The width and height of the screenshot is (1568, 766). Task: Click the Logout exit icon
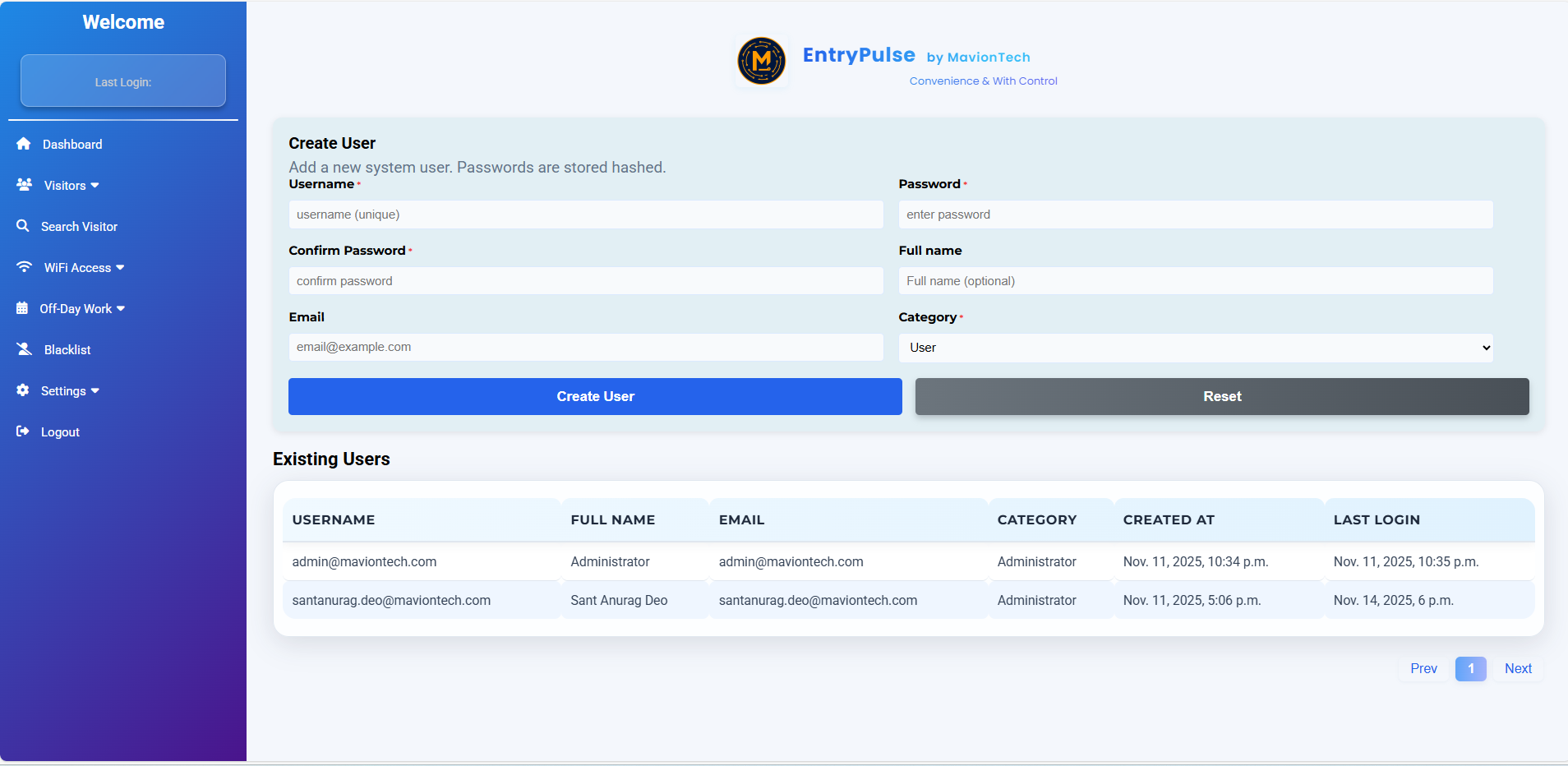tap(23, 431)
